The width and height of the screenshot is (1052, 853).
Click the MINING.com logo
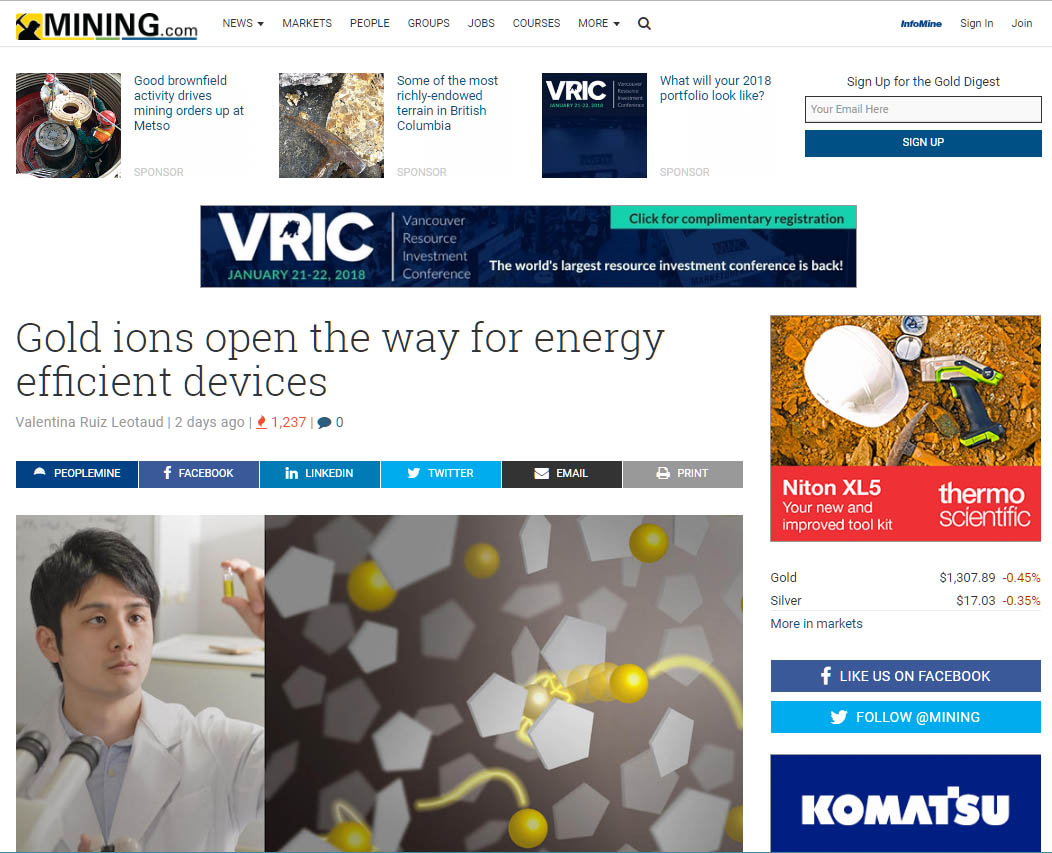pyautogui.click(x=107, y=26)
